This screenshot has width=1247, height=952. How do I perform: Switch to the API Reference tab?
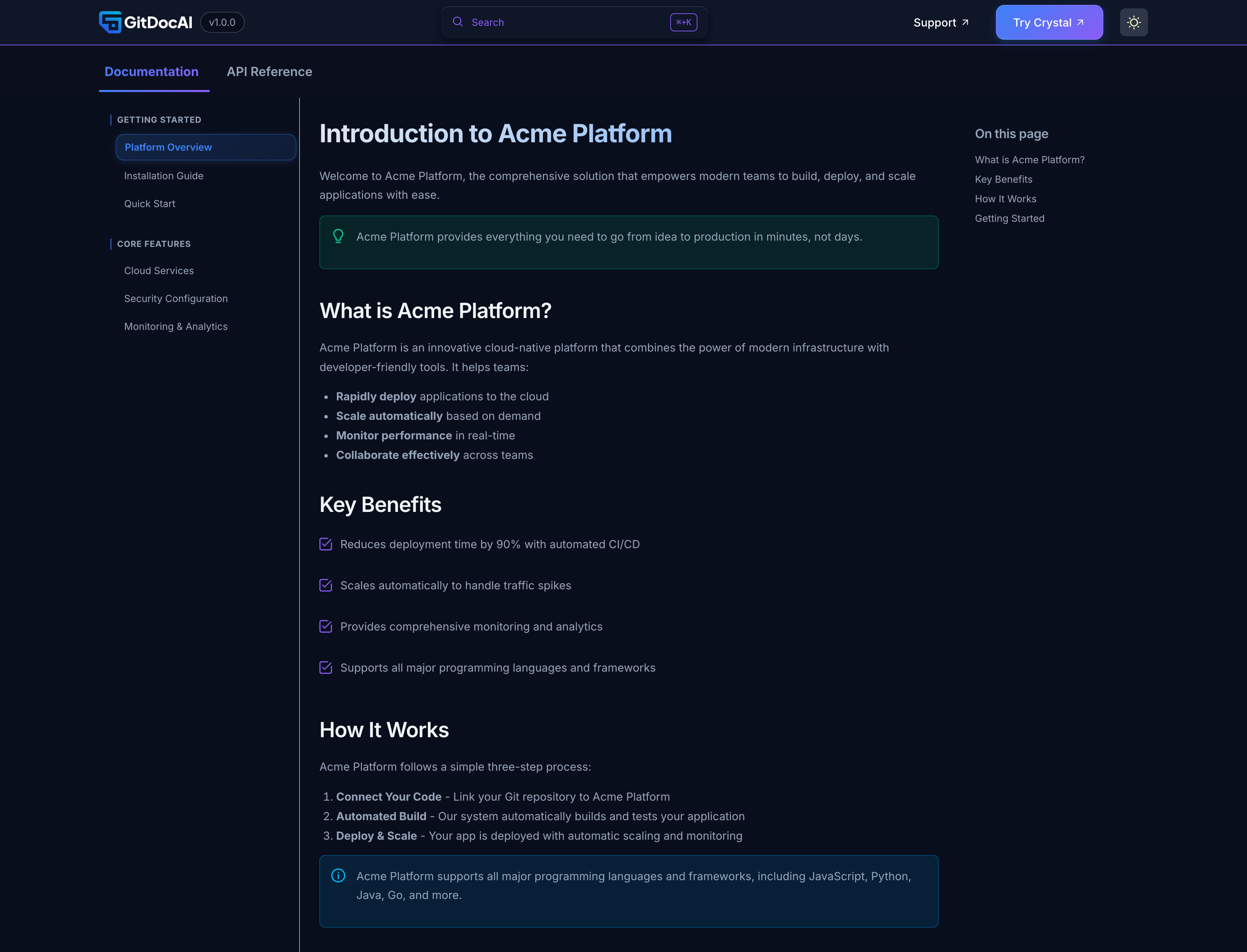point(269,72)
